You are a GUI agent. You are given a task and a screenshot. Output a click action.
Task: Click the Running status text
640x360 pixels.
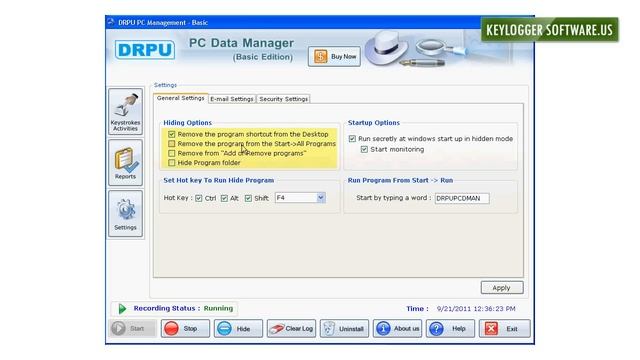(218, 308)
